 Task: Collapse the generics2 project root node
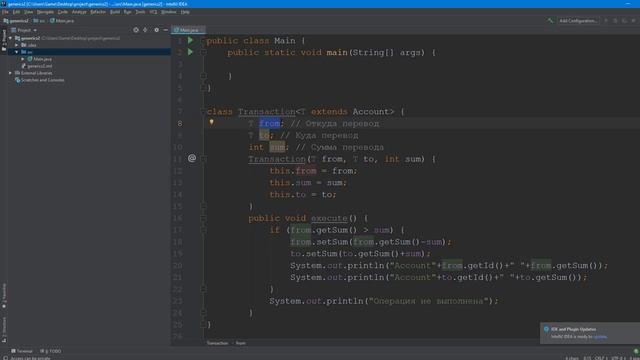(11, 38)
